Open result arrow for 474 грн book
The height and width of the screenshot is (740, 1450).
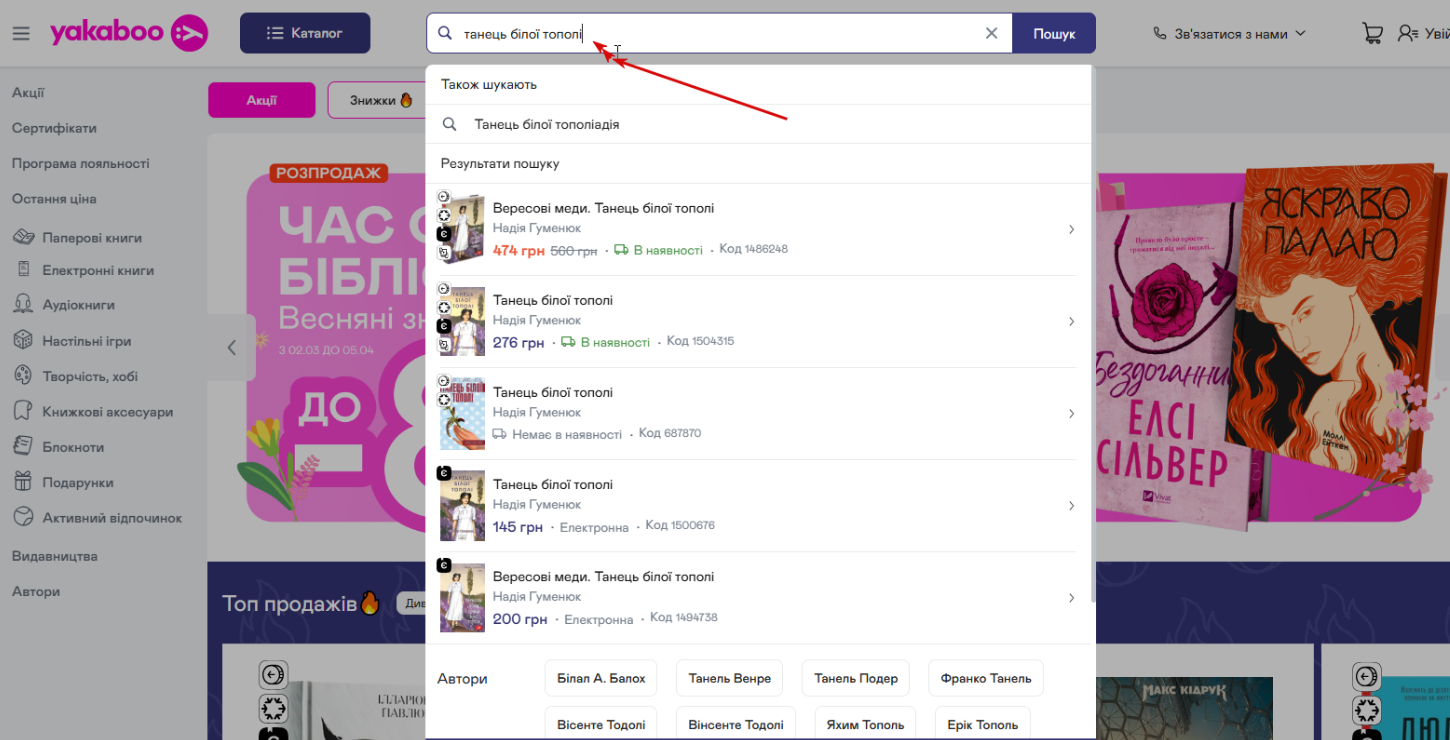tap(1071, 229)
